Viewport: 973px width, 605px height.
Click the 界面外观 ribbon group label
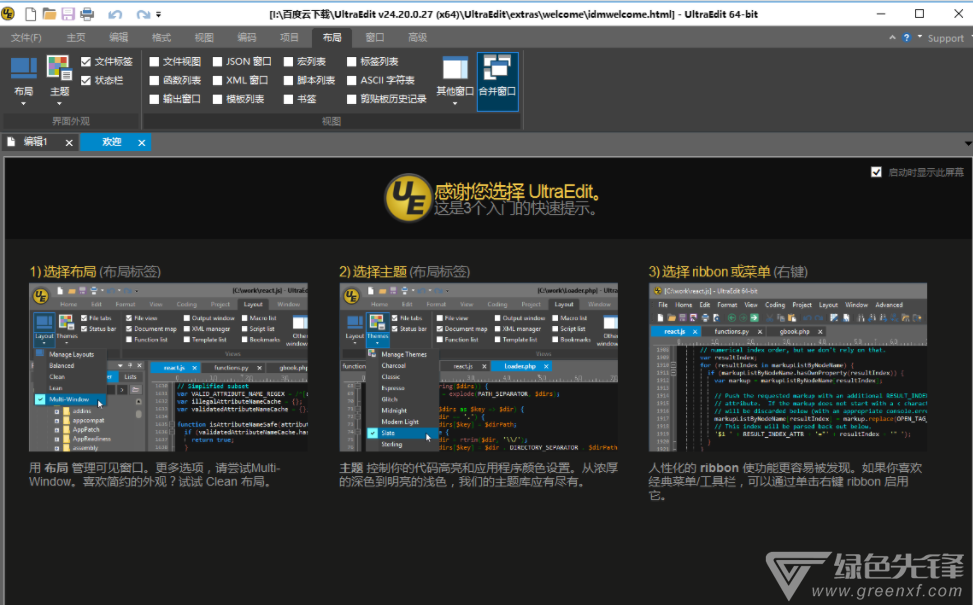[x=71, y=121]
